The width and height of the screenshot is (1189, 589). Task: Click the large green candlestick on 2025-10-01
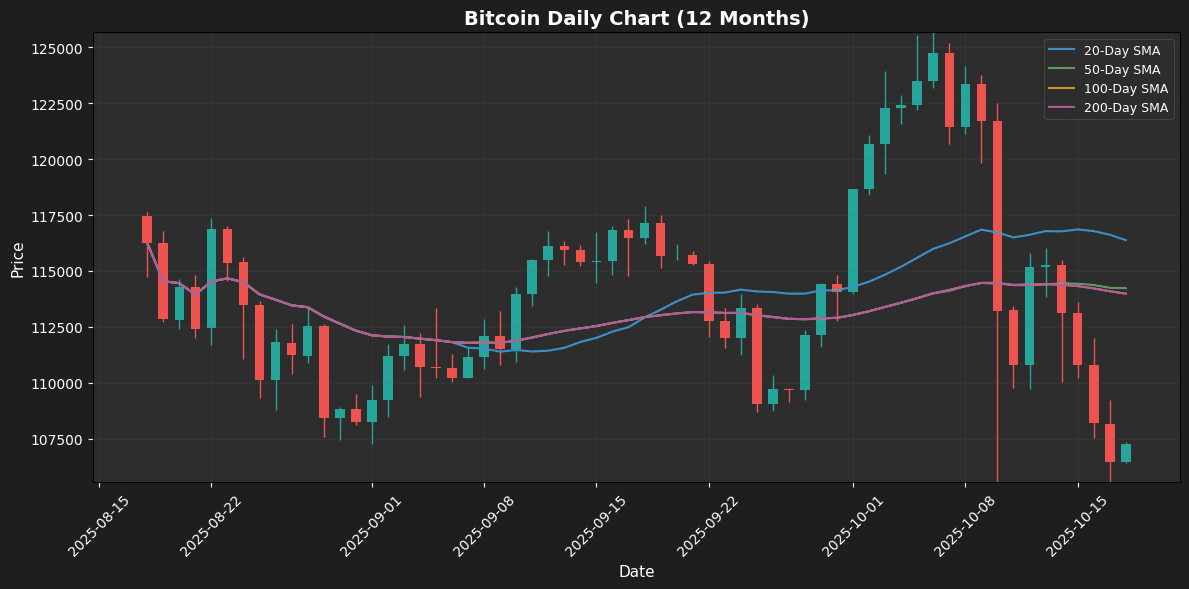point(853,240)
